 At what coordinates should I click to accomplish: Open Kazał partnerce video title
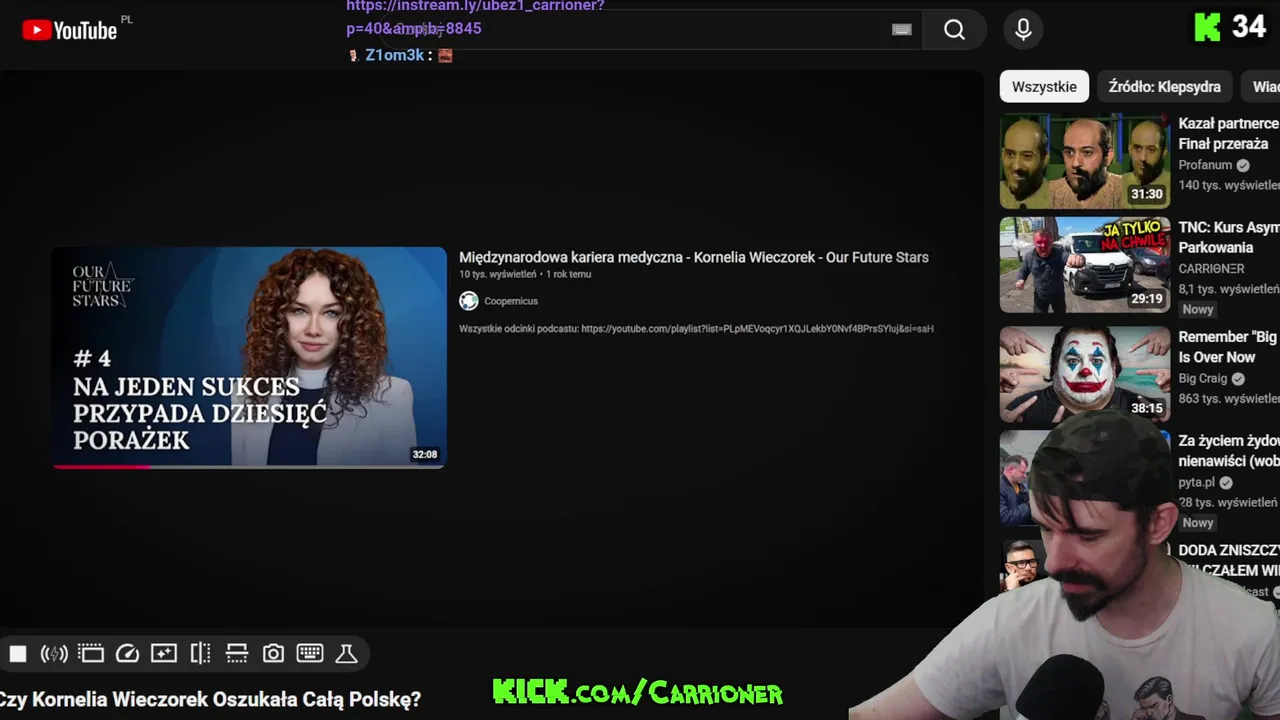tap(1229, 133)
